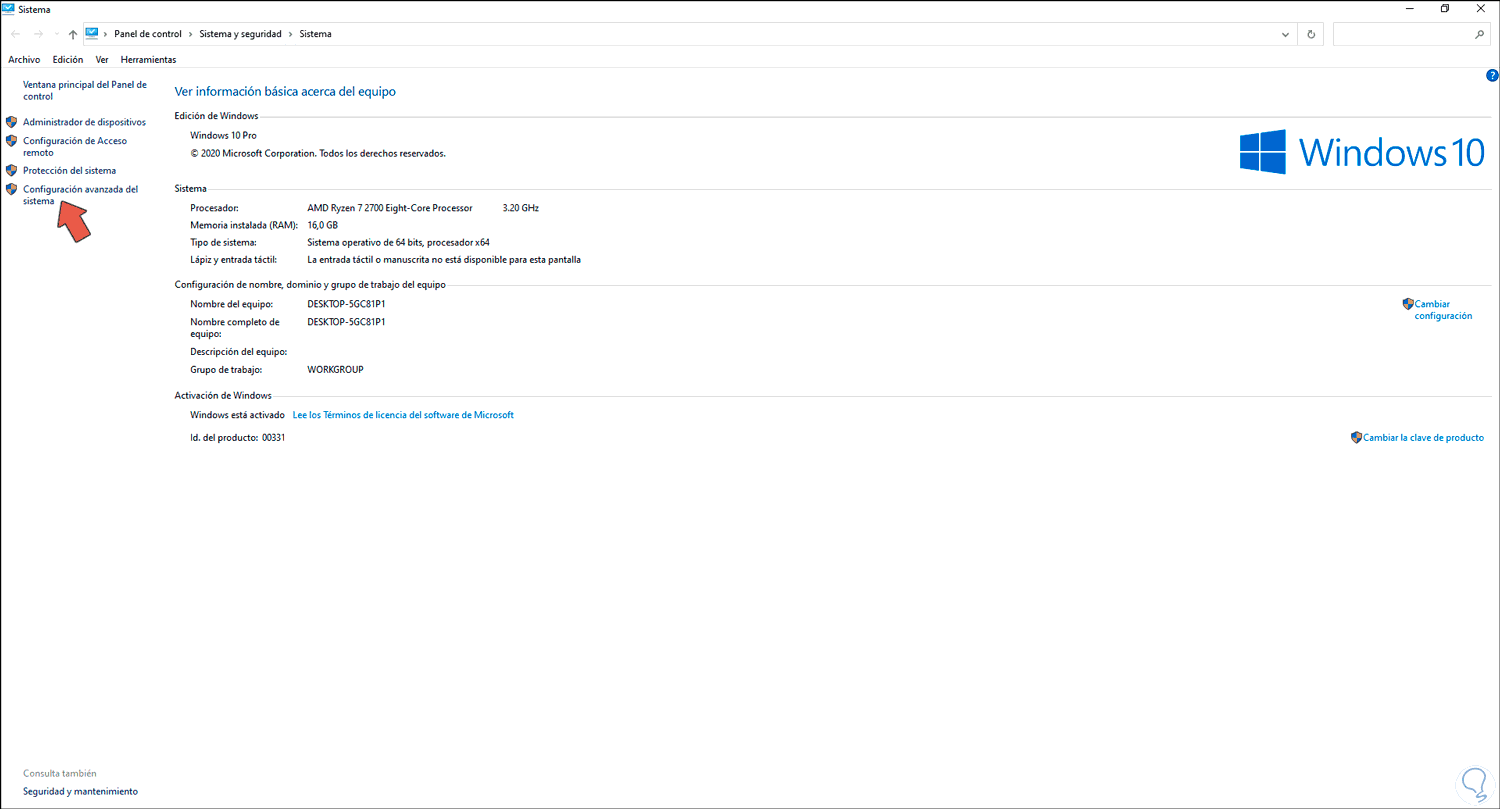Screen dimensions: 1500x809
Task: Click shield icon beside Configuración de Acceso remoto
Action: [x=12, y=141]
